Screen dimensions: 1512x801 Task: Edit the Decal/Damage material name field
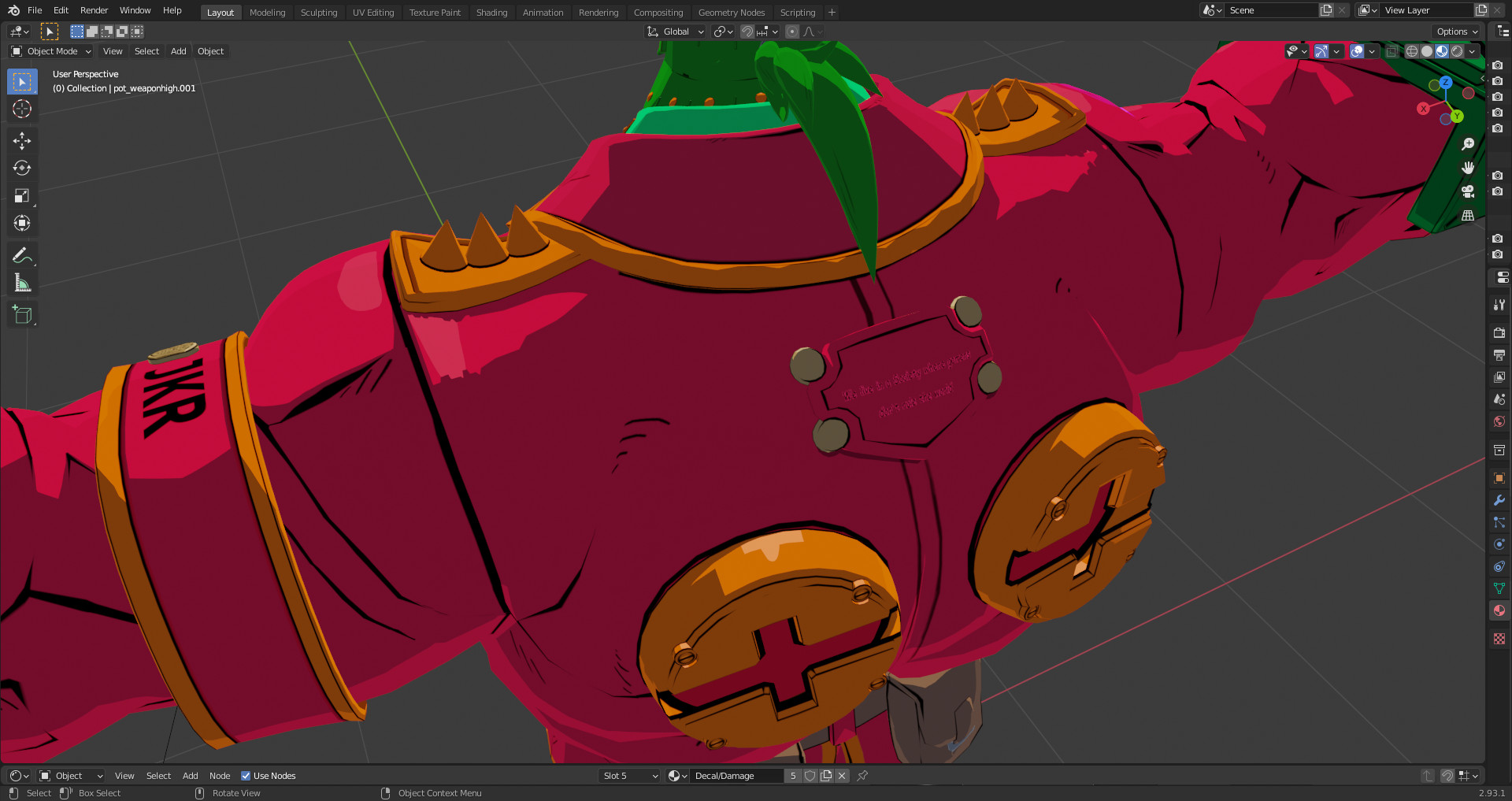737,776
